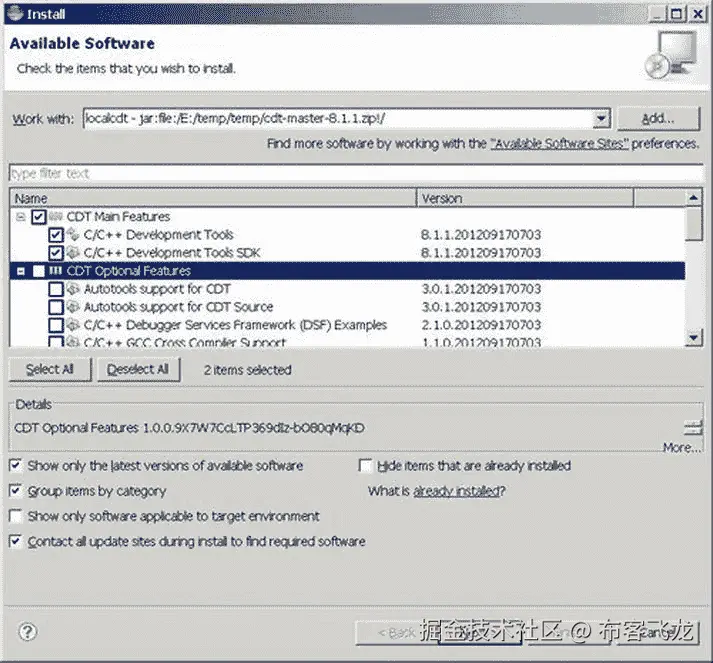Select the C/C++ Development Tools row text

click(158, 235)
